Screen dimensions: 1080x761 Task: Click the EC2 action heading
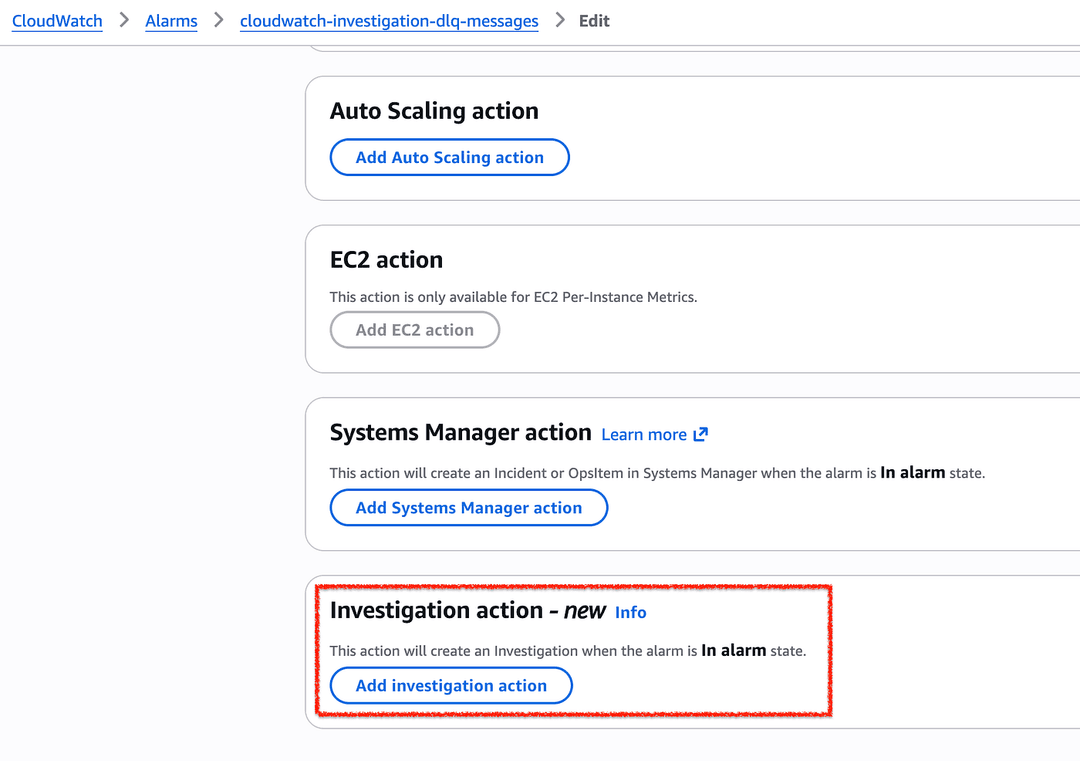coord(386,260)
